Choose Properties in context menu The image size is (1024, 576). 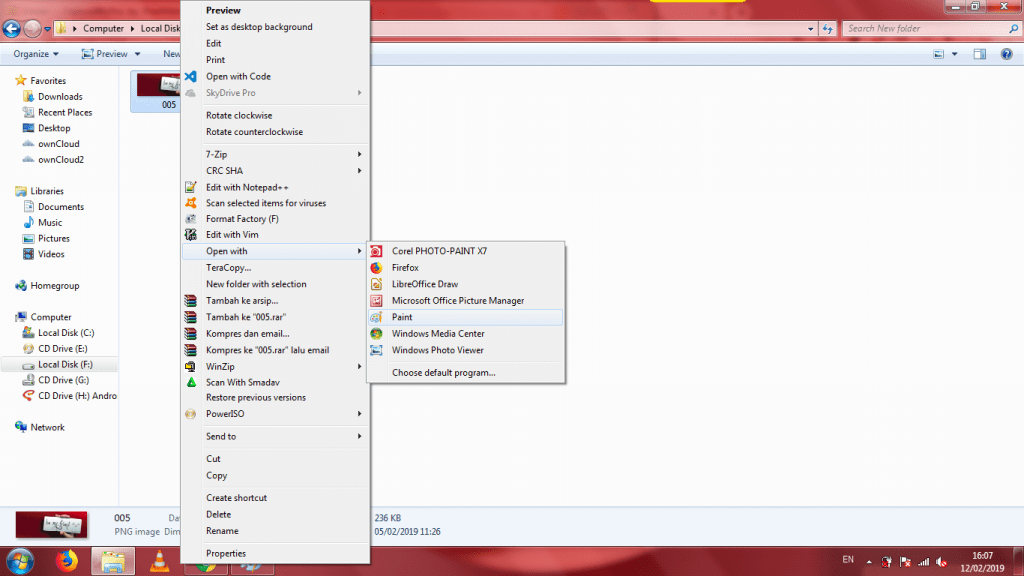[226, 554]
